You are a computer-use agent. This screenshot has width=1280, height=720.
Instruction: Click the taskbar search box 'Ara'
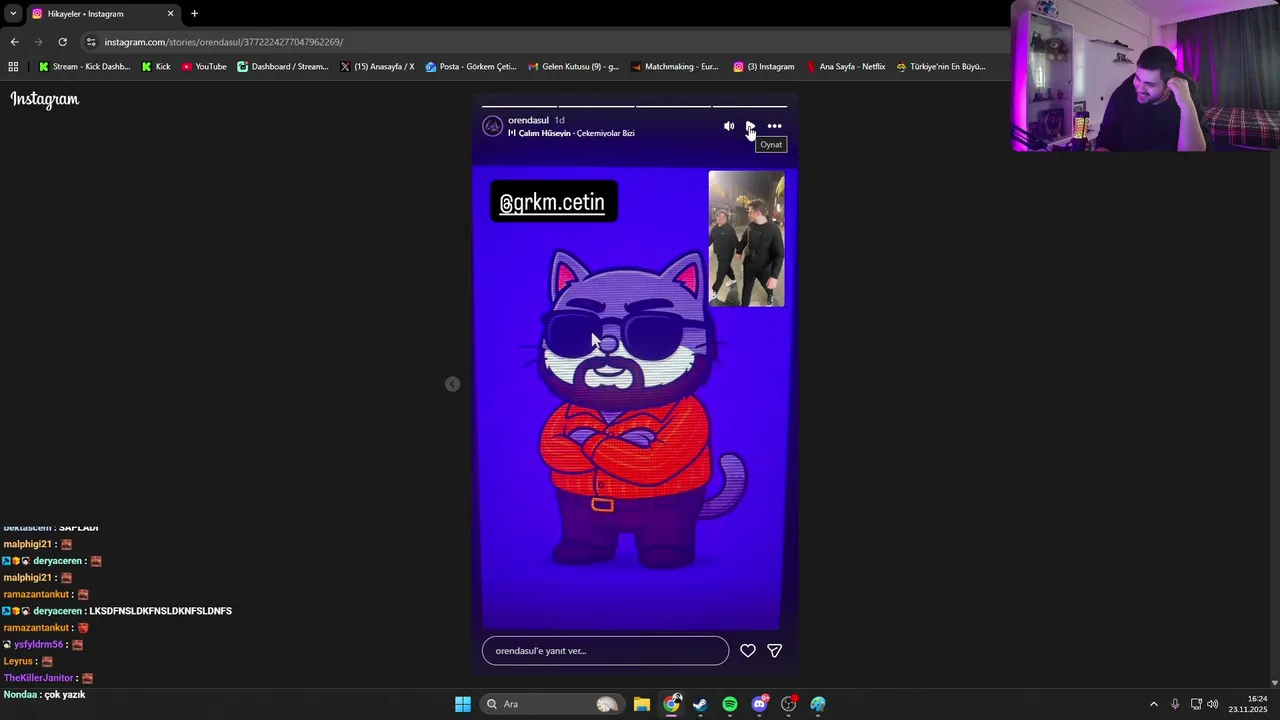pyautogui.click(x=552, y=704)
